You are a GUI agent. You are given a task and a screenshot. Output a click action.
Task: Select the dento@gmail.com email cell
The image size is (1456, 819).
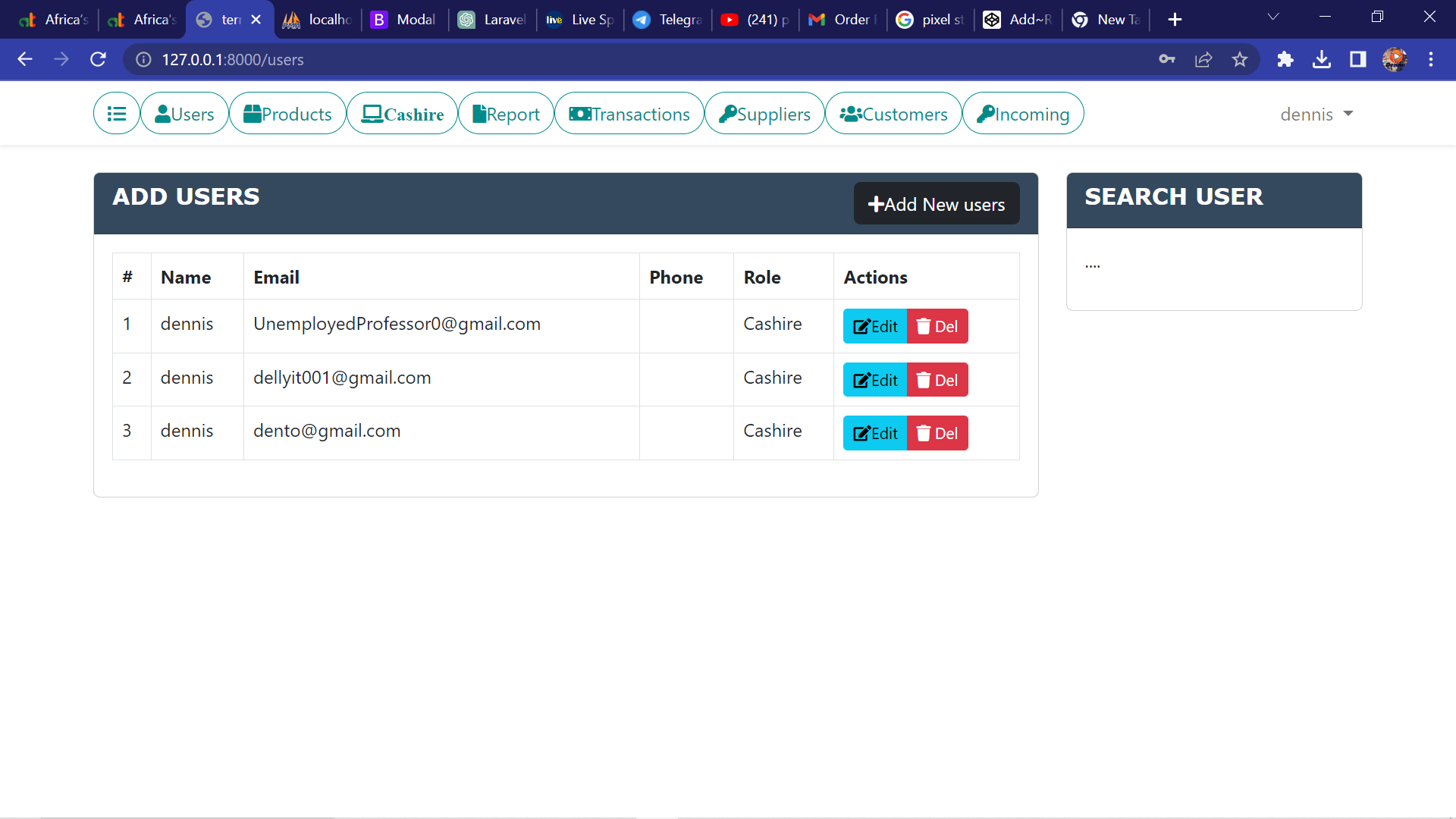(441, 432)
